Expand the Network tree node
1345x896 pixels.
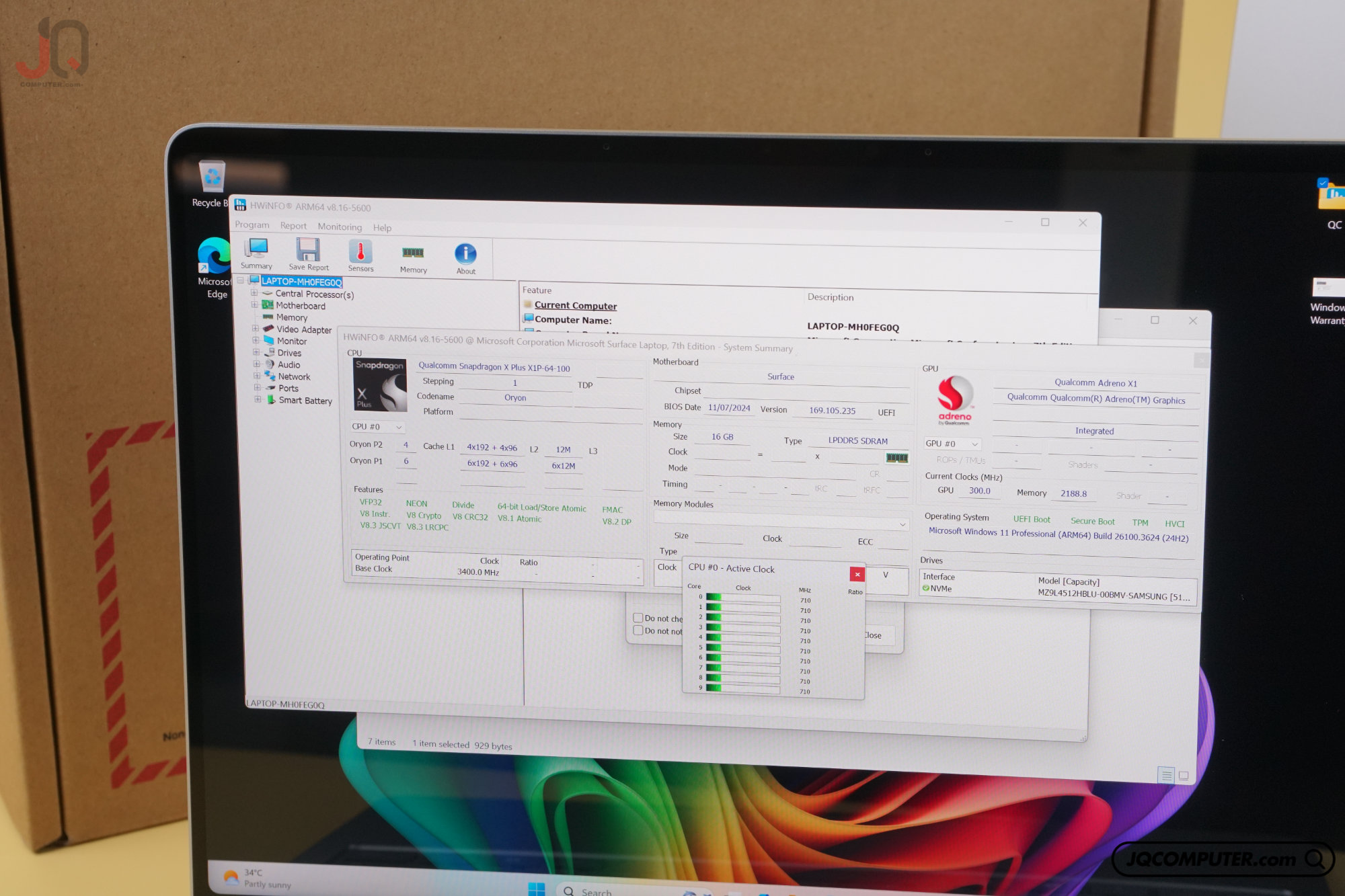(x=257, y=376)
